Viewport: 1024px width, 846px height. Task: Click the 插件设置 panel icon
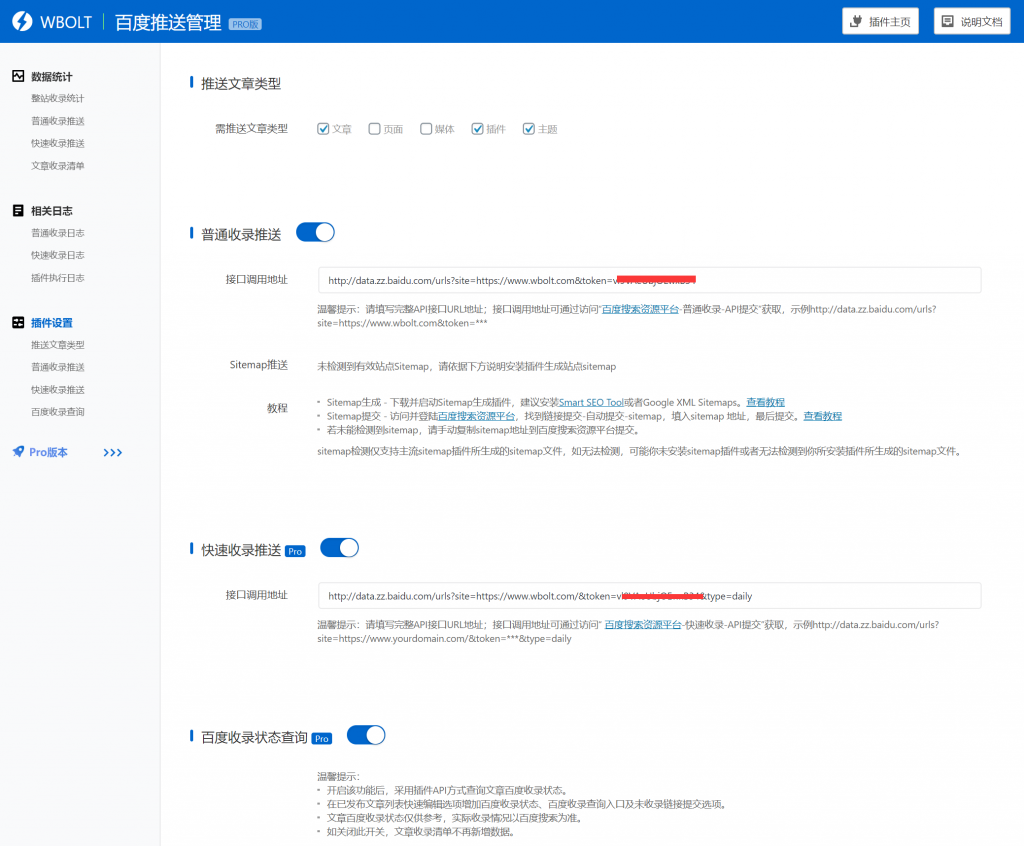17,323
